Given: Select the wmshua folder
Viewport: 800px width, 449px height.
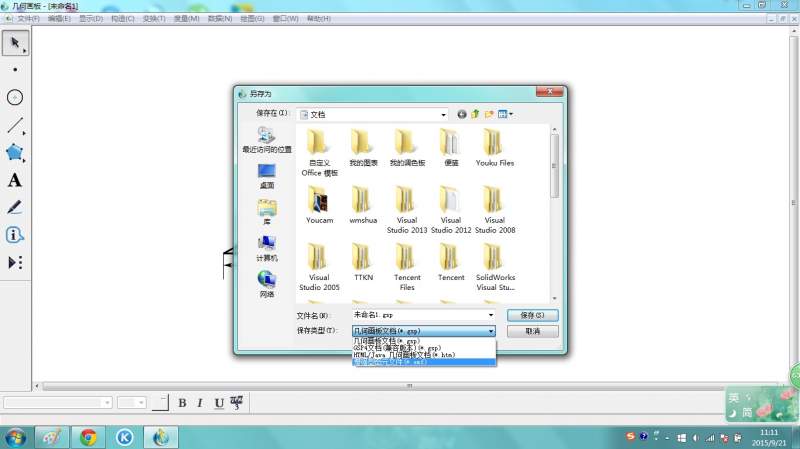Looking at the screenshot, I should coord(363,205).
